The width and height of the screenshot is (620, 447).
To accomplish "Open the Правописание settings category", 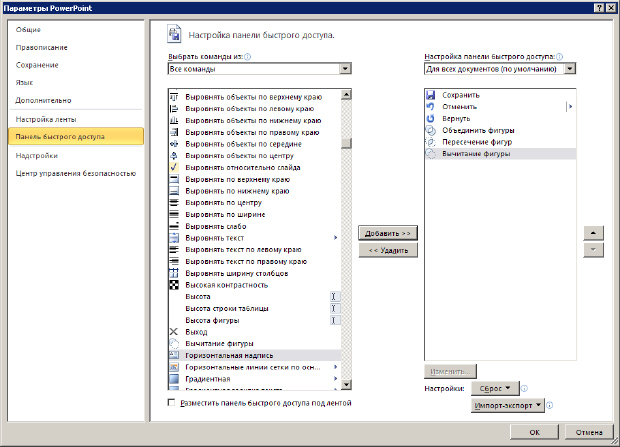I will (76, 47).
